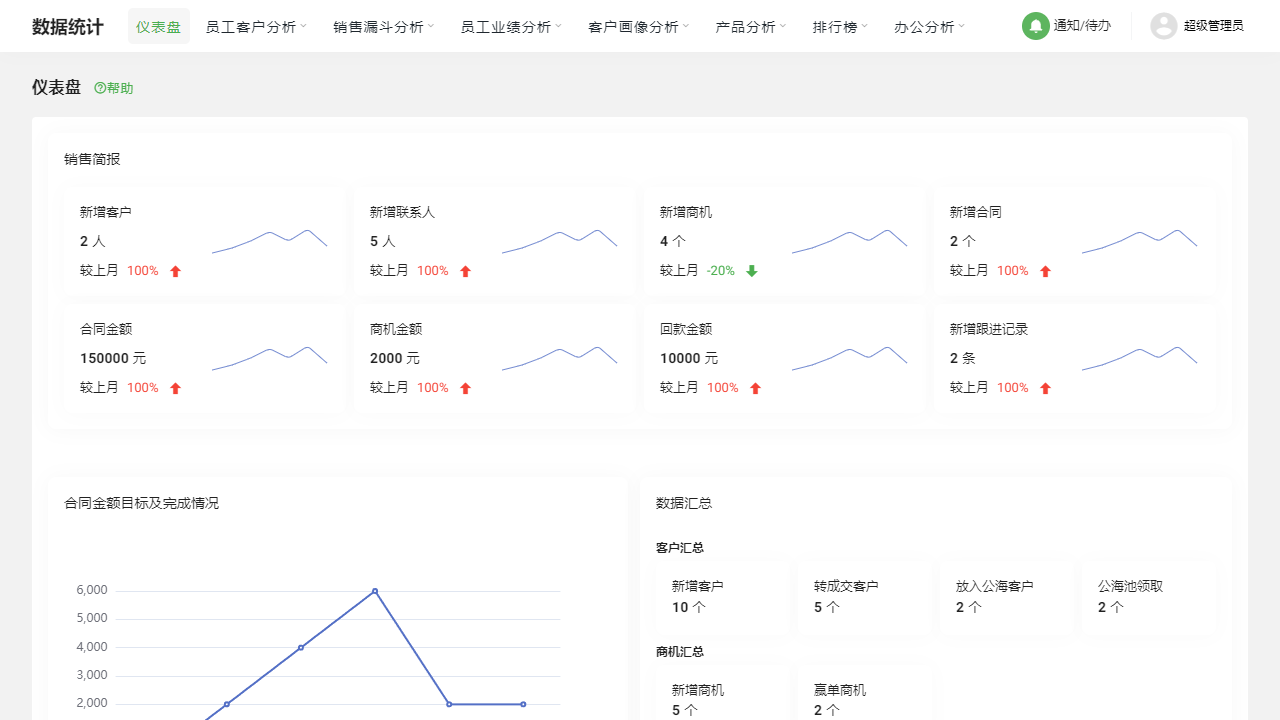The width and height of the screenshot is (1280, 720).
Task: Open the 客户画像分析 menu item
Action: coord(637,26)
